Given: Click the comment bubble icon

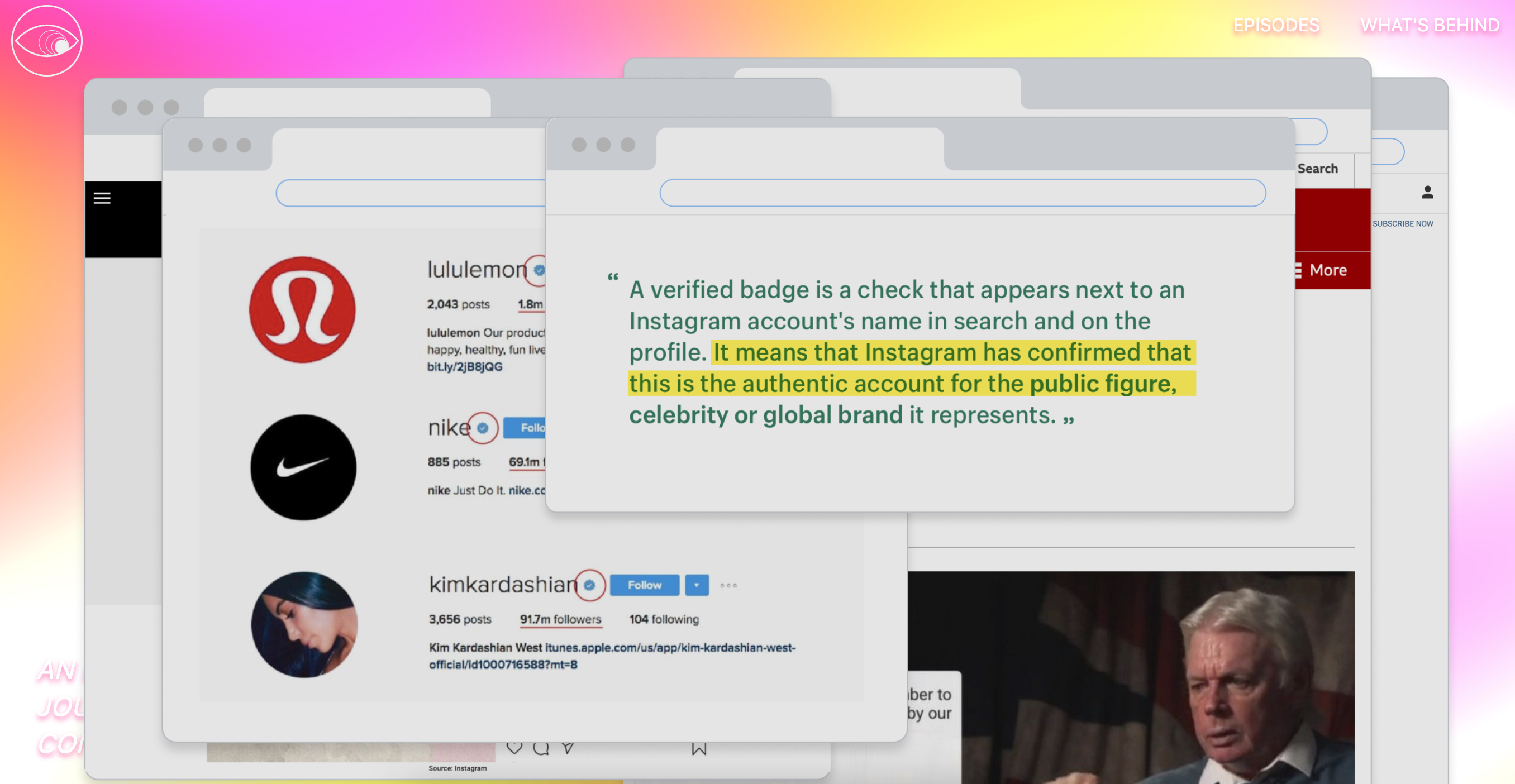Looking at the screenshot, I should (541, 748).
